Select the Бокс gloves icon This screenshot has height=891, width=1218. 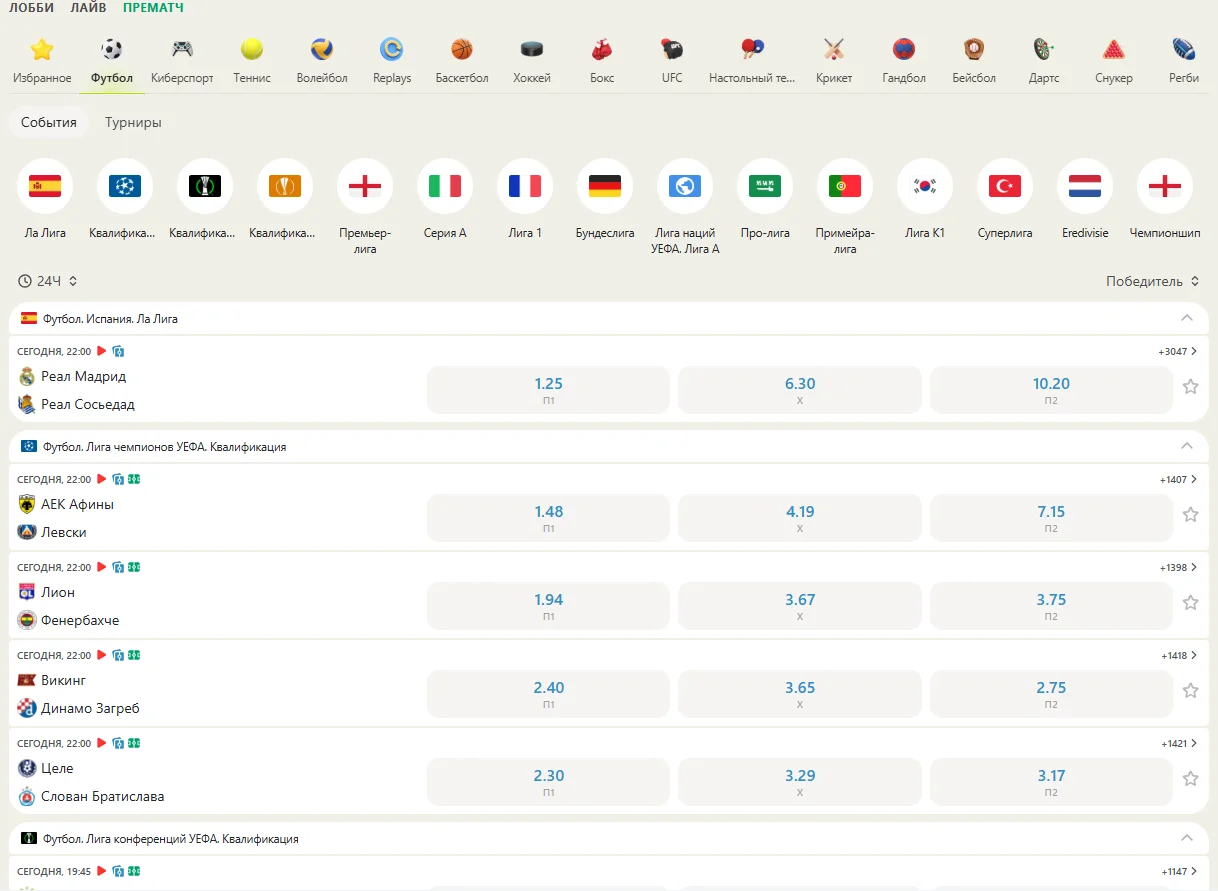pyautogui.click(x=602, y=49)
